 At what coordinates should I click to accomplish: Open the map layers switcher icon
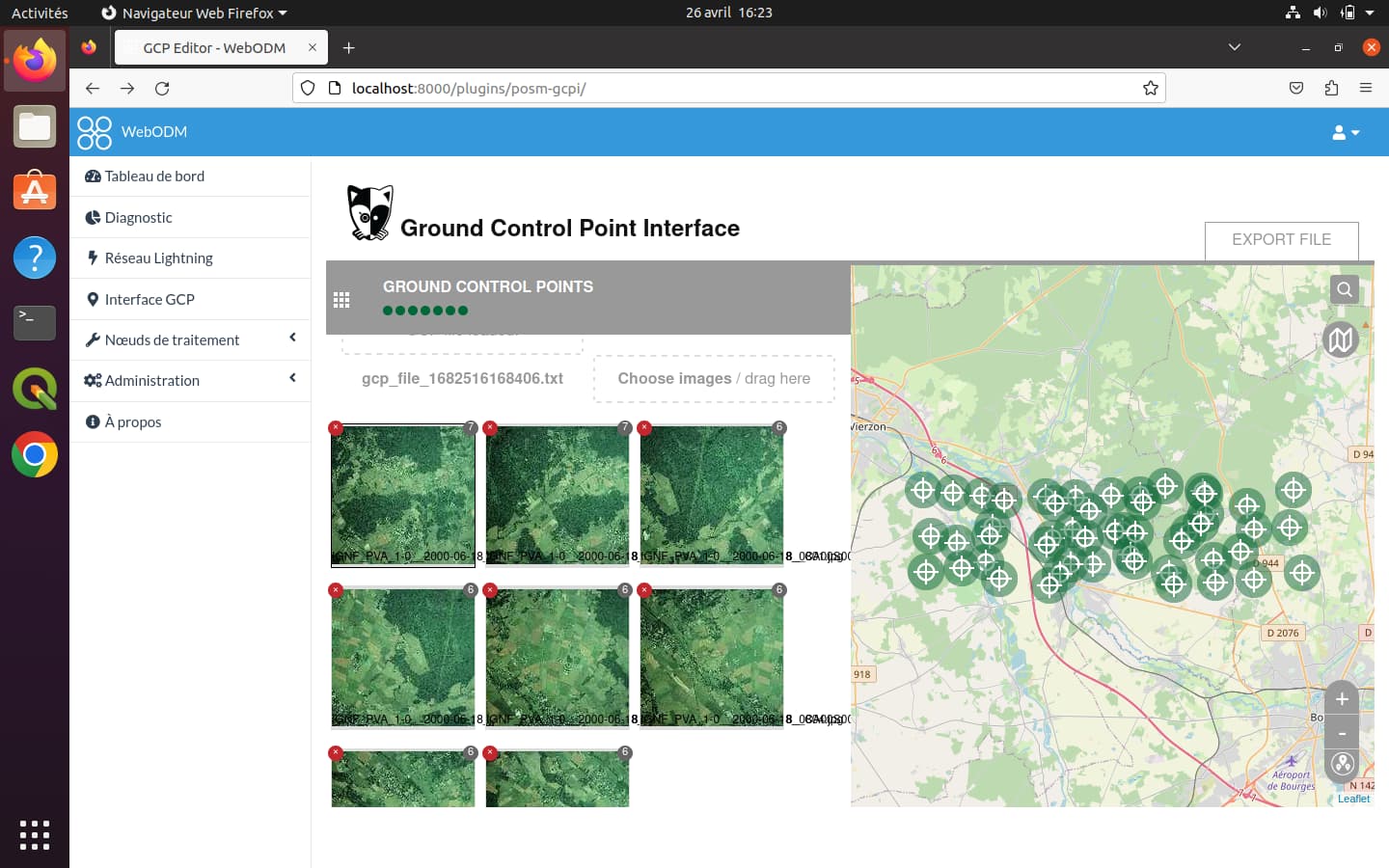1340,339
